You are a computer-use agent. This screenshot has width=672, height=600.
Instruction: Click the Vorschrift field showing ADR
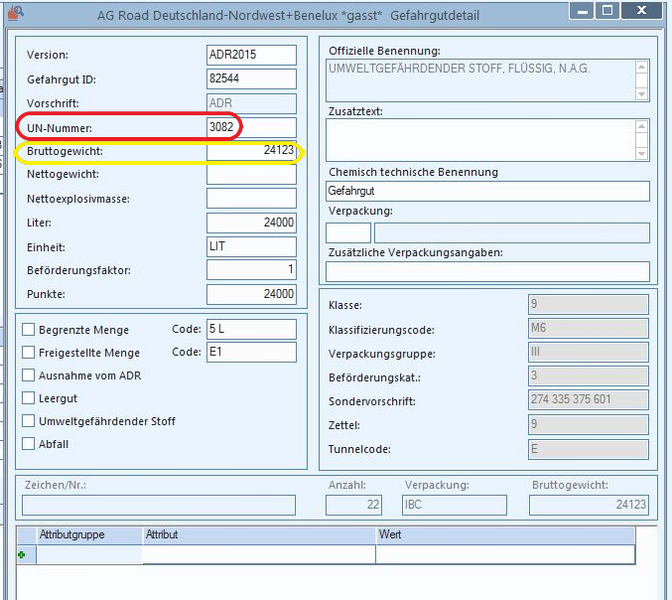(x=252, y=103)
